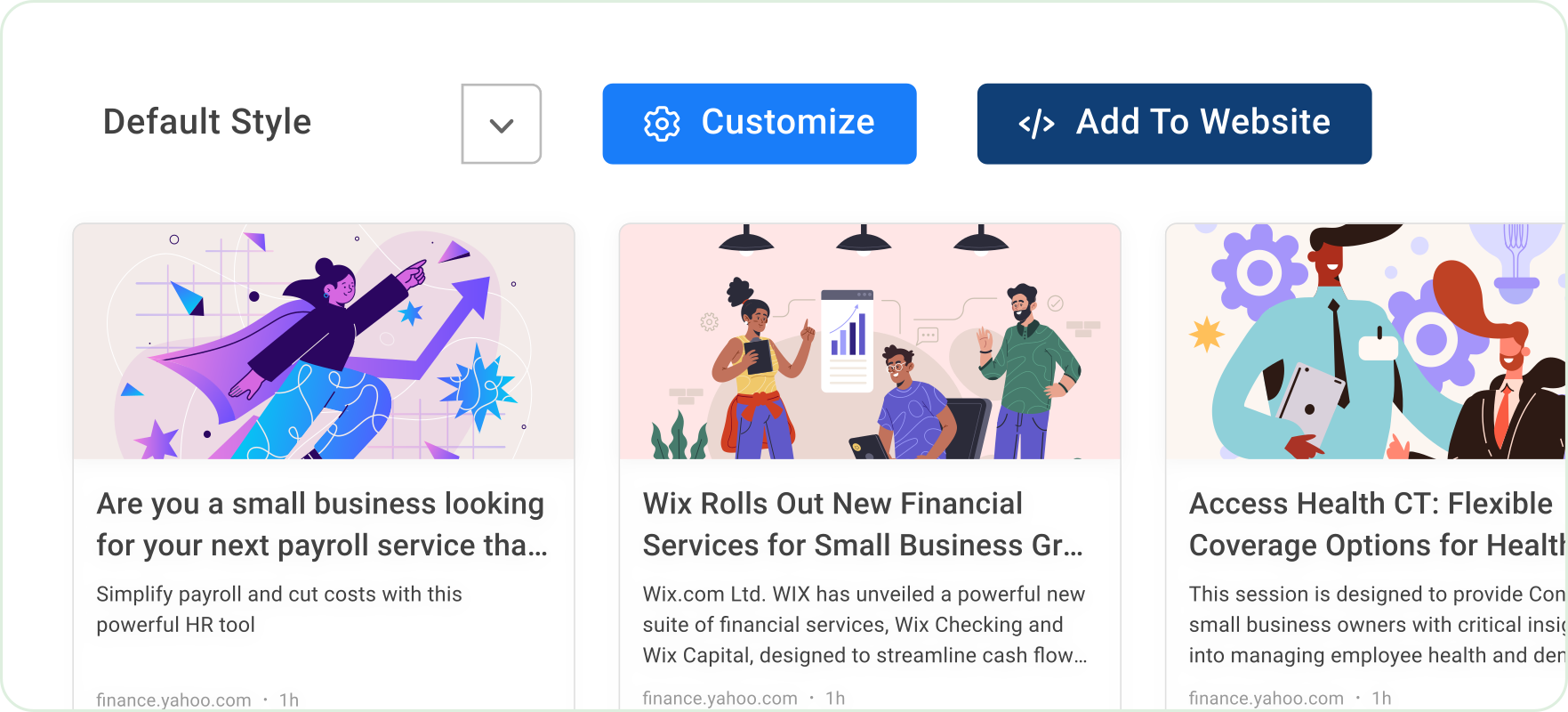Viewport: 1568px width, 712px height.
Task: Open the small business payroll service headline
Action: (x=321, y=524)
